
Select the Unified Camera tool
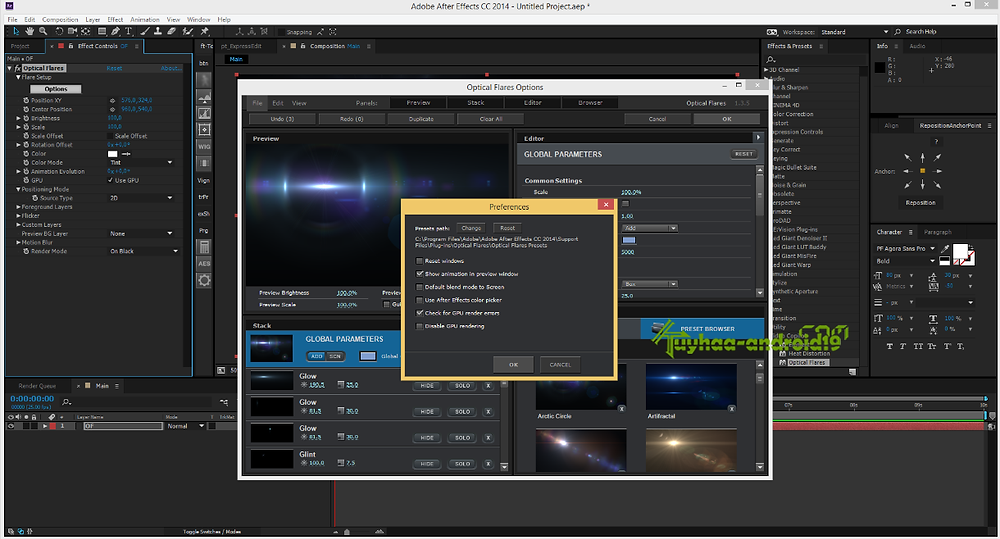[72, 31]
